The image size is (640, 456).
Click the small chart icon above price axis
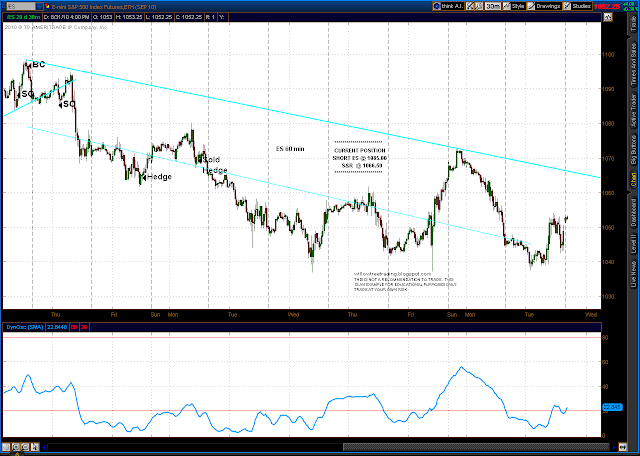click(608, 17)
